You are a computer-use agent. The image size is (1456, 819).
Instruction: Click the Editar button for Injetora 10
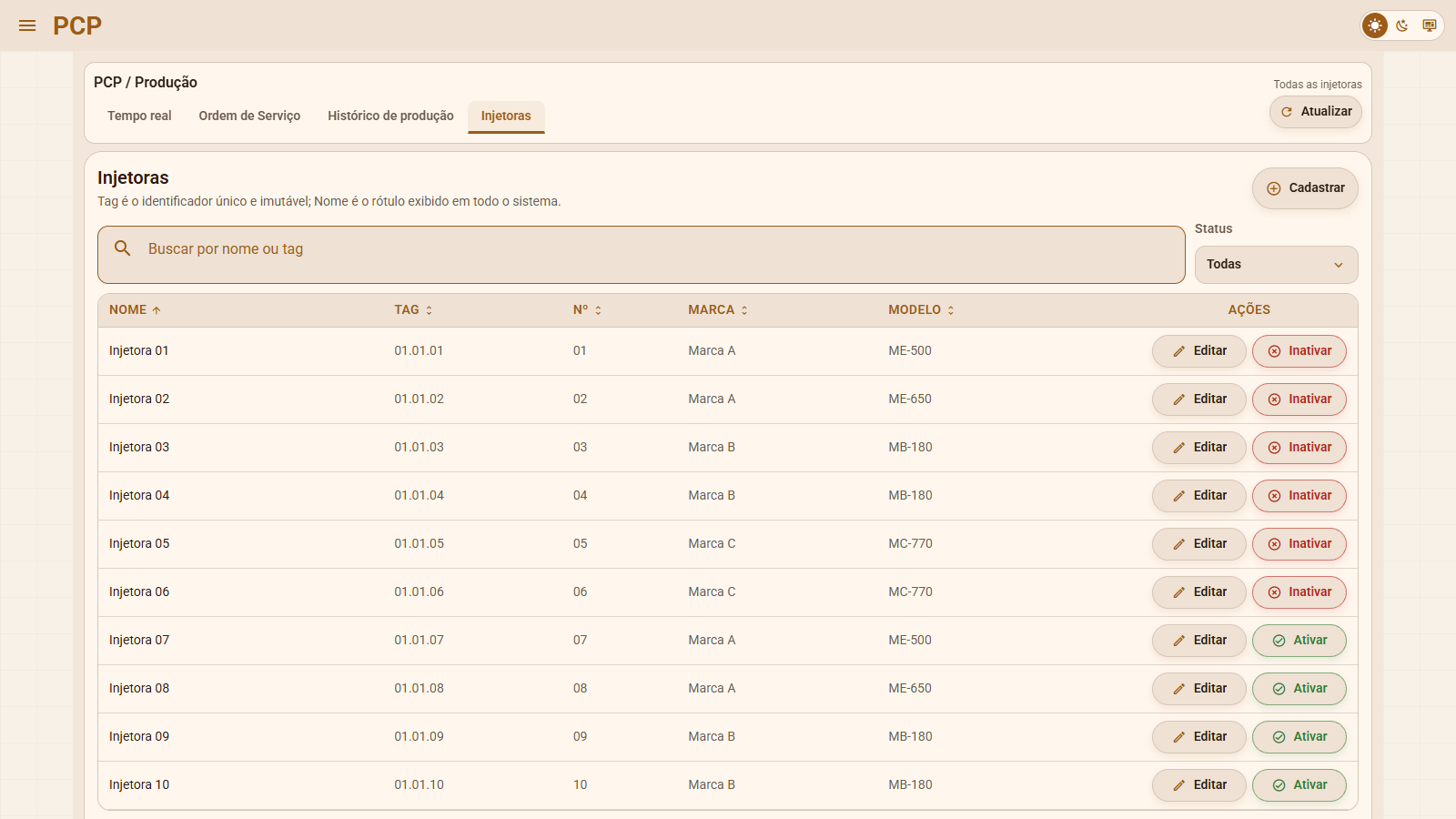pos(1198,785)
